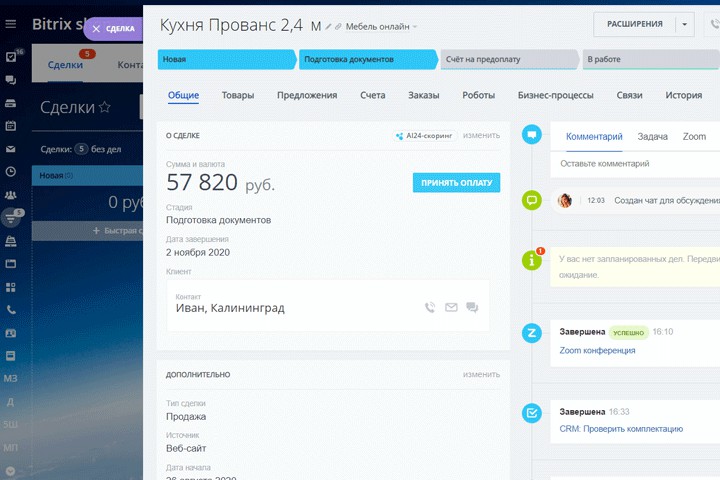This screenshot has height=480, width=720.
Task: Select the Новая deal stage
Action: 227,59
